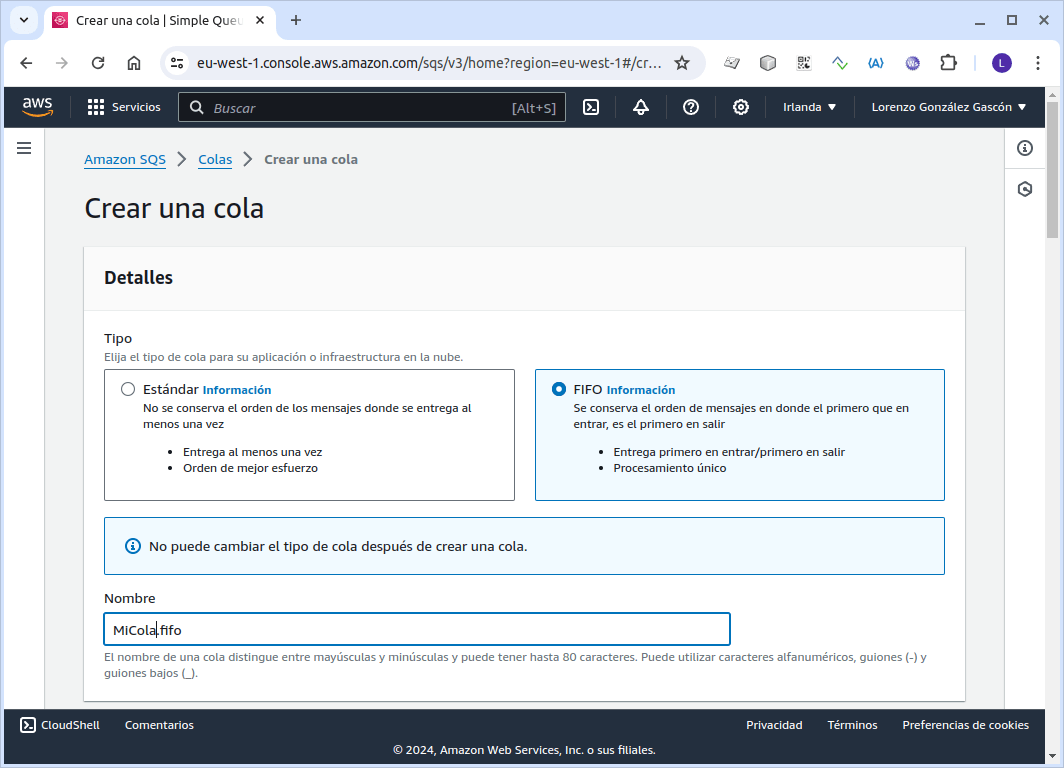Open the Extensions puzzle icon

point(948,63)
